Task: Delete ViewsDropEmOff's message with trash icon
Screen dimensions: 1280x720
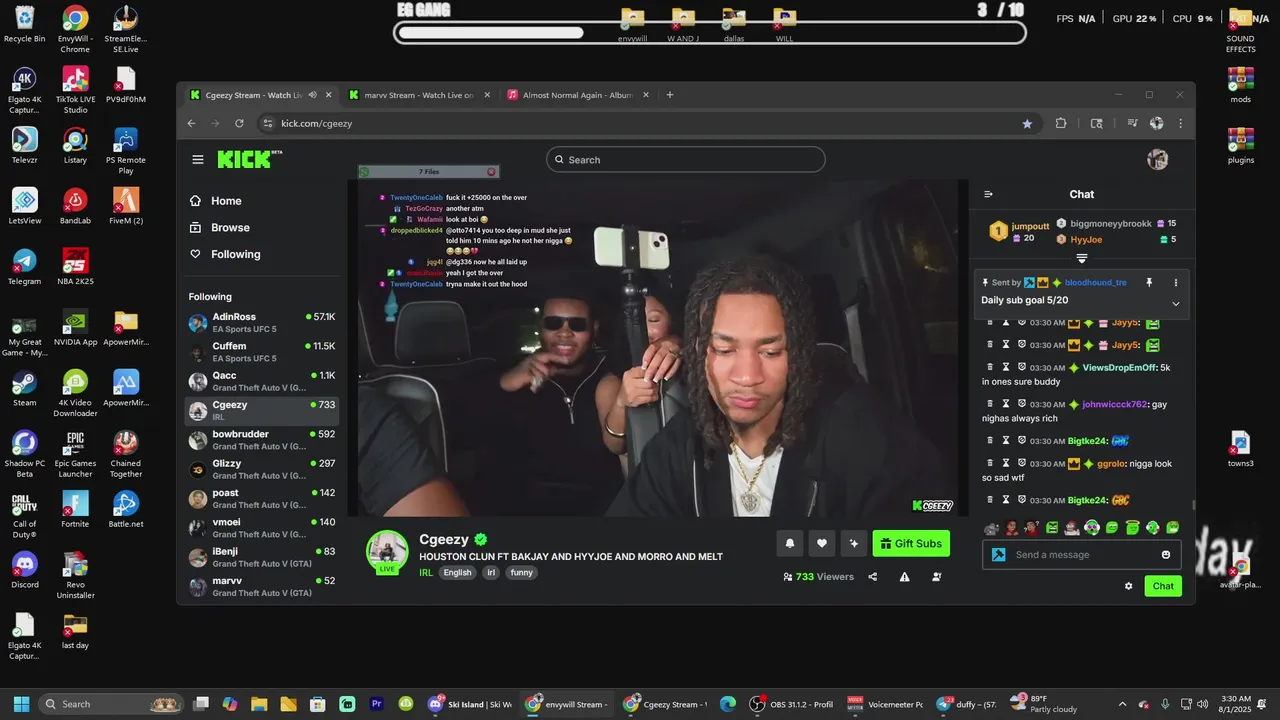Action: [990, 367]
